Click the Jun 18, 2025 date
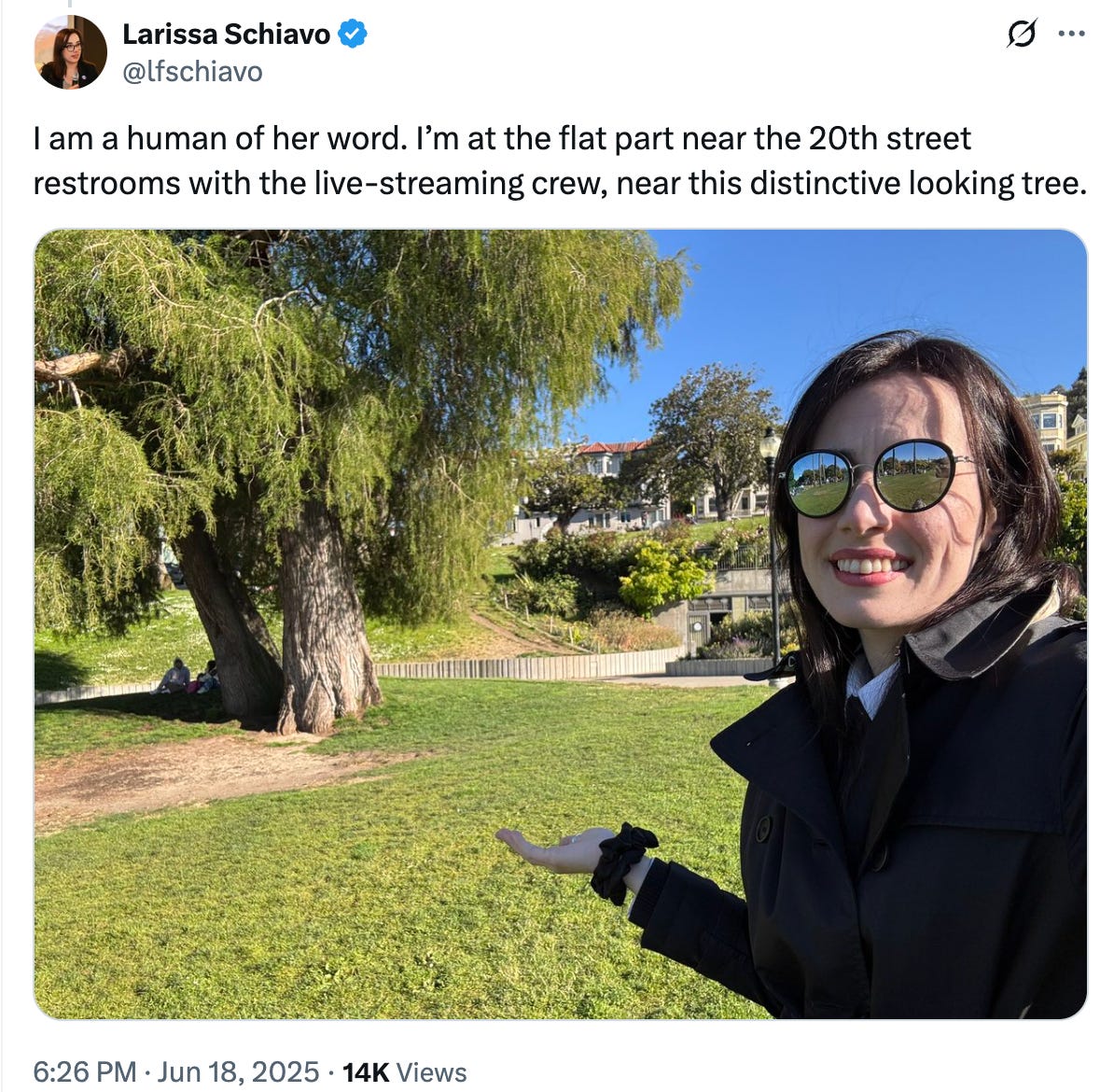The image size is (1114, 1092). coord(238,1071)
